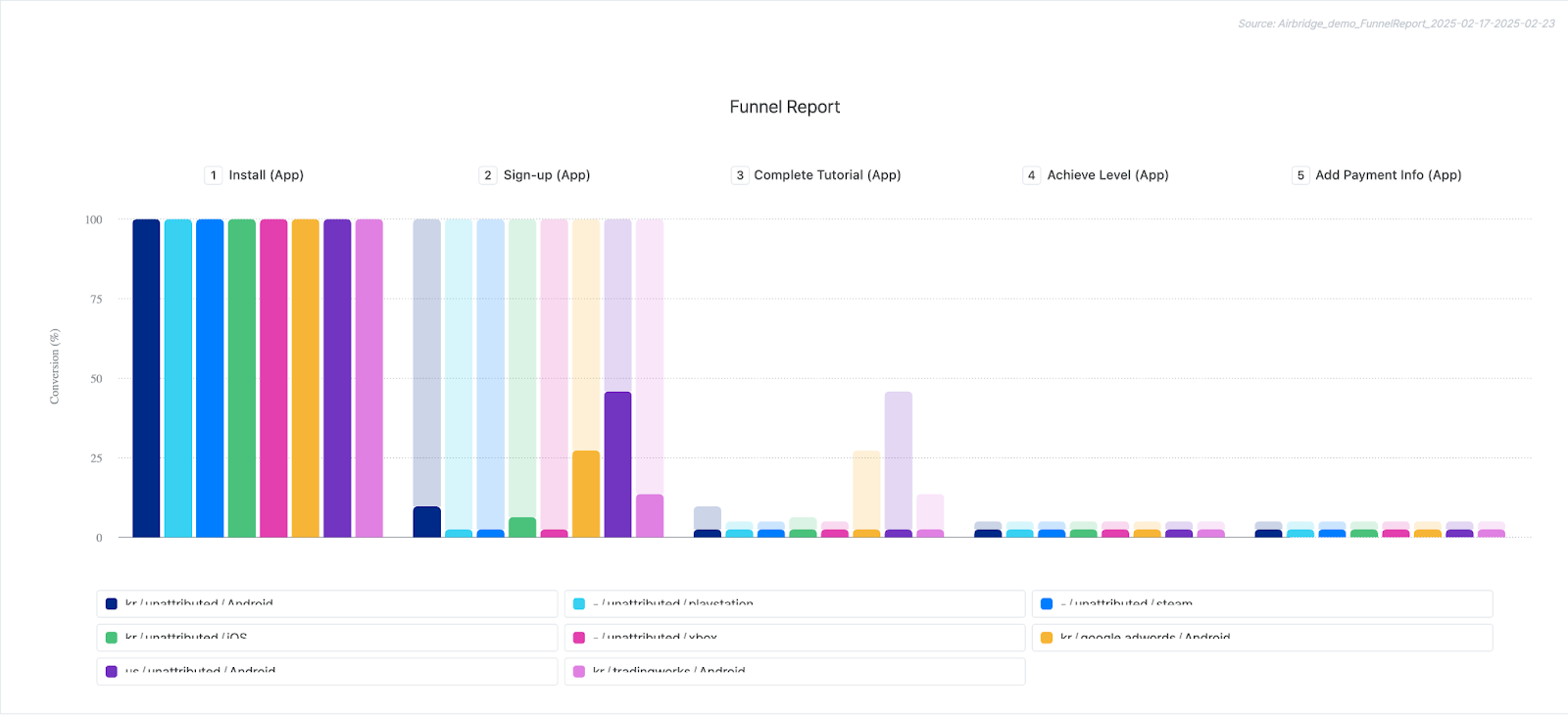Click the step 4 badge beside Achieve Level
The image size is (1568, 716).
tap(1031, 175)
